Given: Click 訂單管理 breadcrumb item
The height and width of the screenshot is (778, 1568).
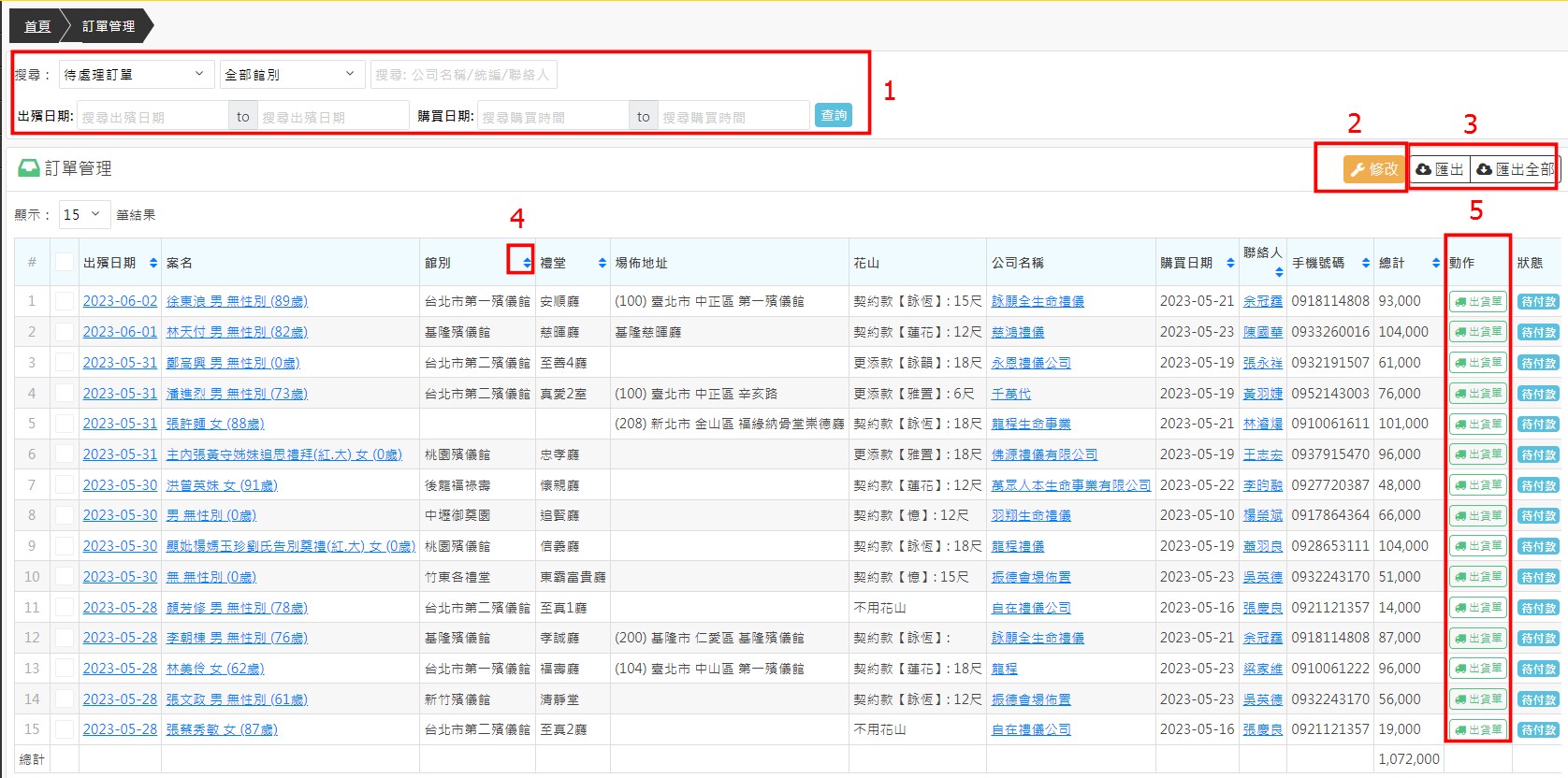Looking at the screenshot, I should pos(109,26).
